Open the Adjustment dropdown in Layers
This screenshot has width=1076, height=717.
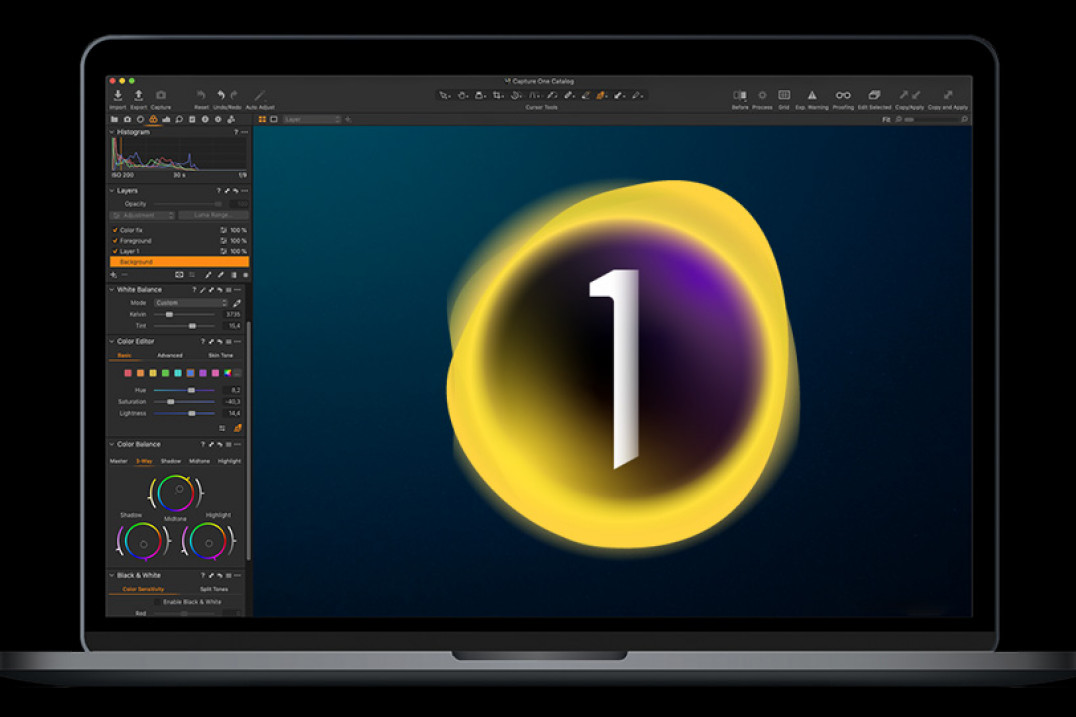coord(141,215)
